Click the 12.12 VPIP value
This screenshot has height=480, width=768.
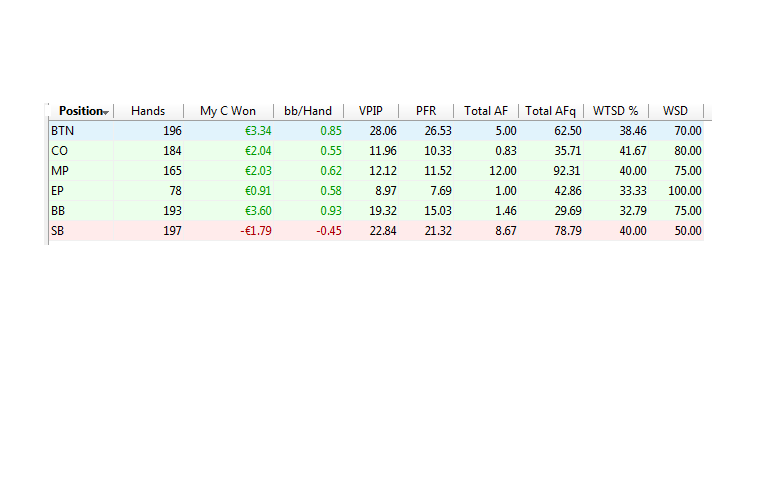(x=383, y=171)
